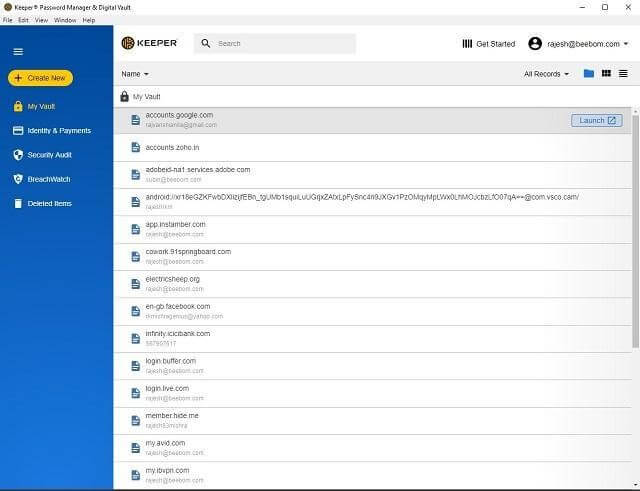
Task: Click the Security Audit shield icon
Action: click(x=18, y=155)
